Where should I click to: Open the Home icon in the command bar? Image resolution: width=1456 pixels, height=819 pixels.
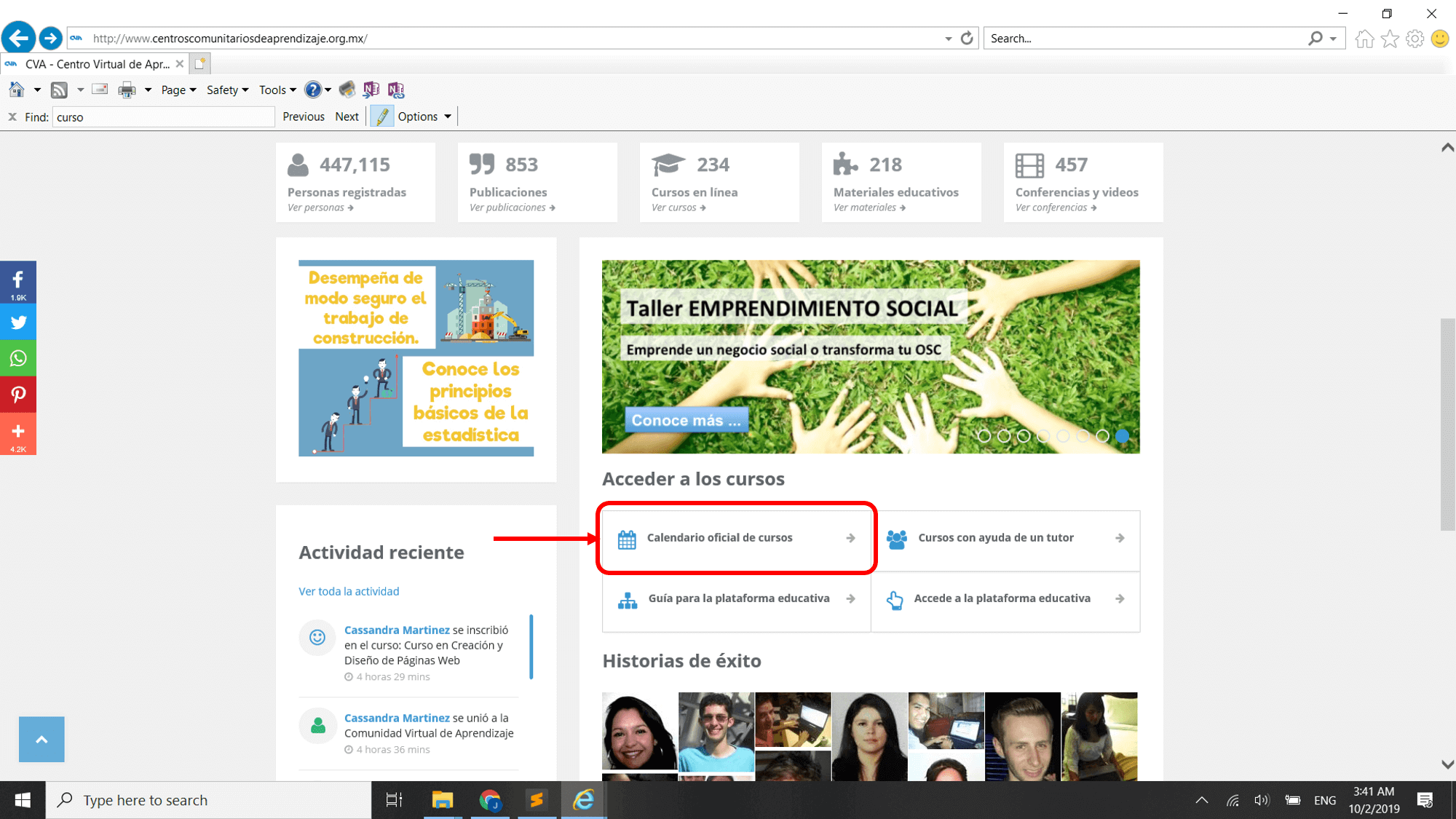click(x=17, y=90)
